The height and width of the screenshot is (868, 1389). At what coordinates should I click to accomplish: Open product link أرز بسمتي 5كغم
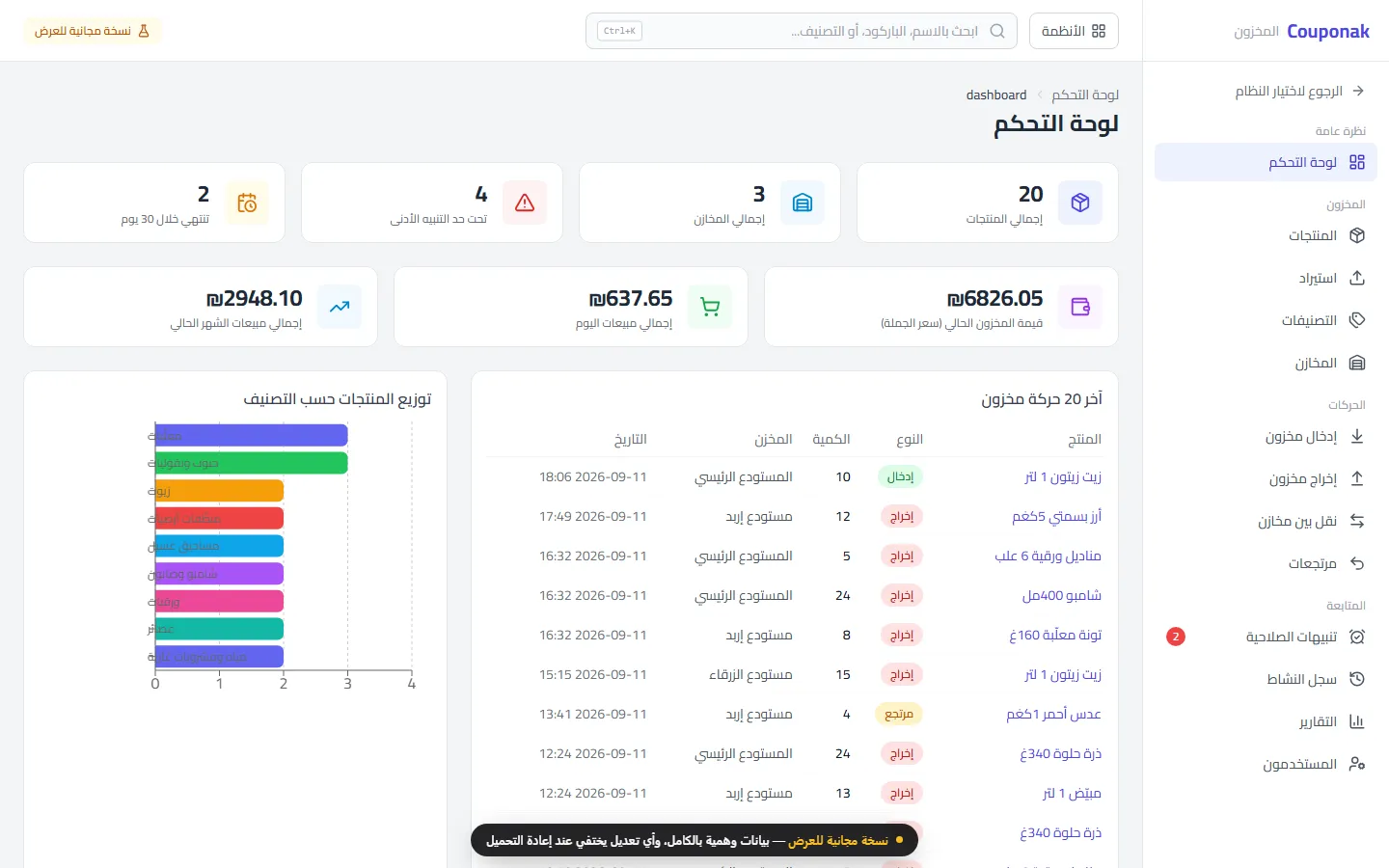[1056, 516]
